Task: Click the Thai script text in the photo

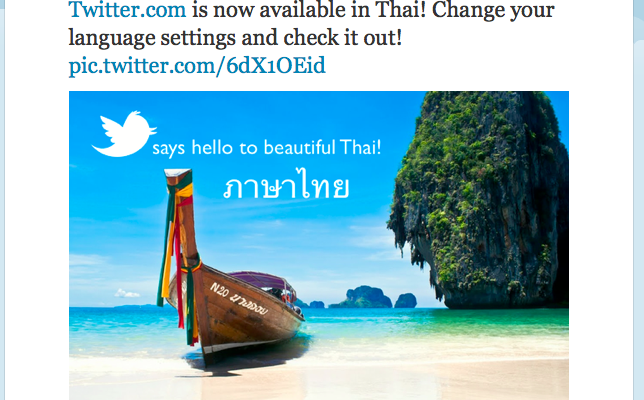Action: pyautogui.click(x=286, y=187)
